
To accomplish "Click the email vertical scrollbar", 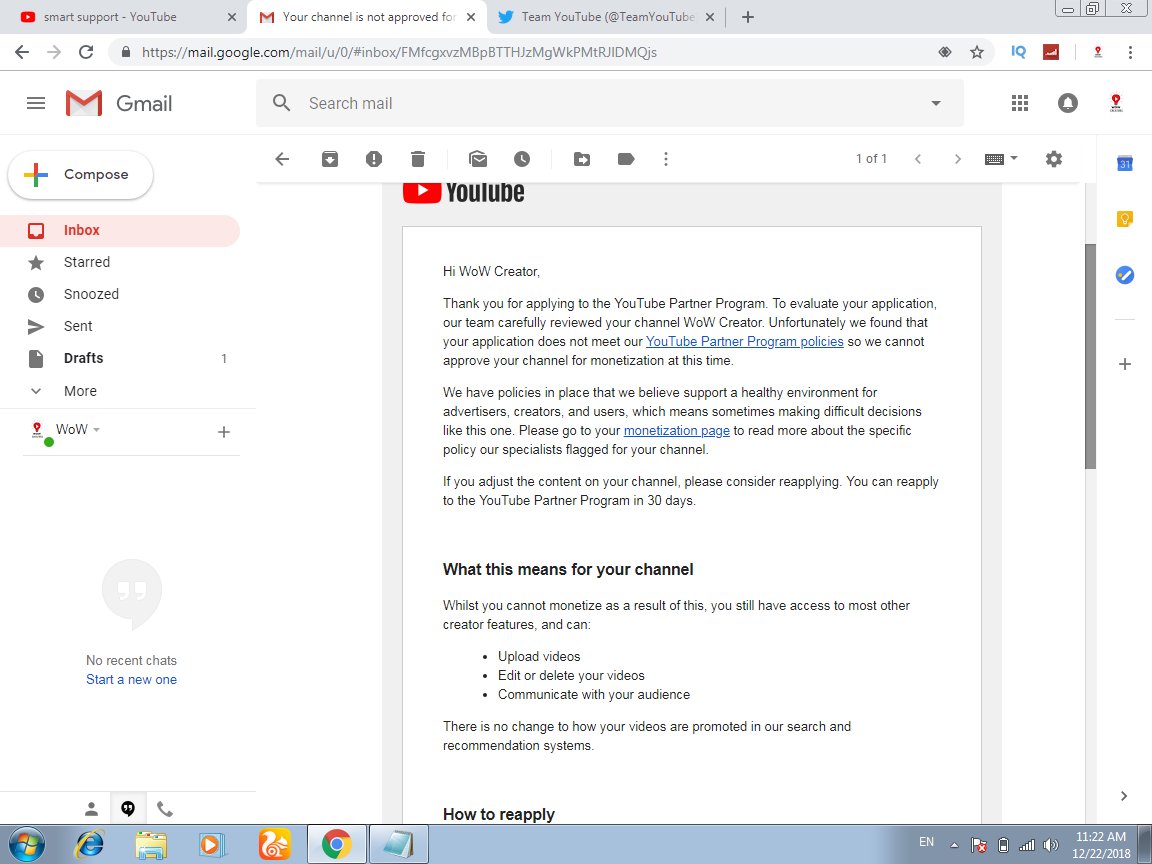I will [1091, 356].
